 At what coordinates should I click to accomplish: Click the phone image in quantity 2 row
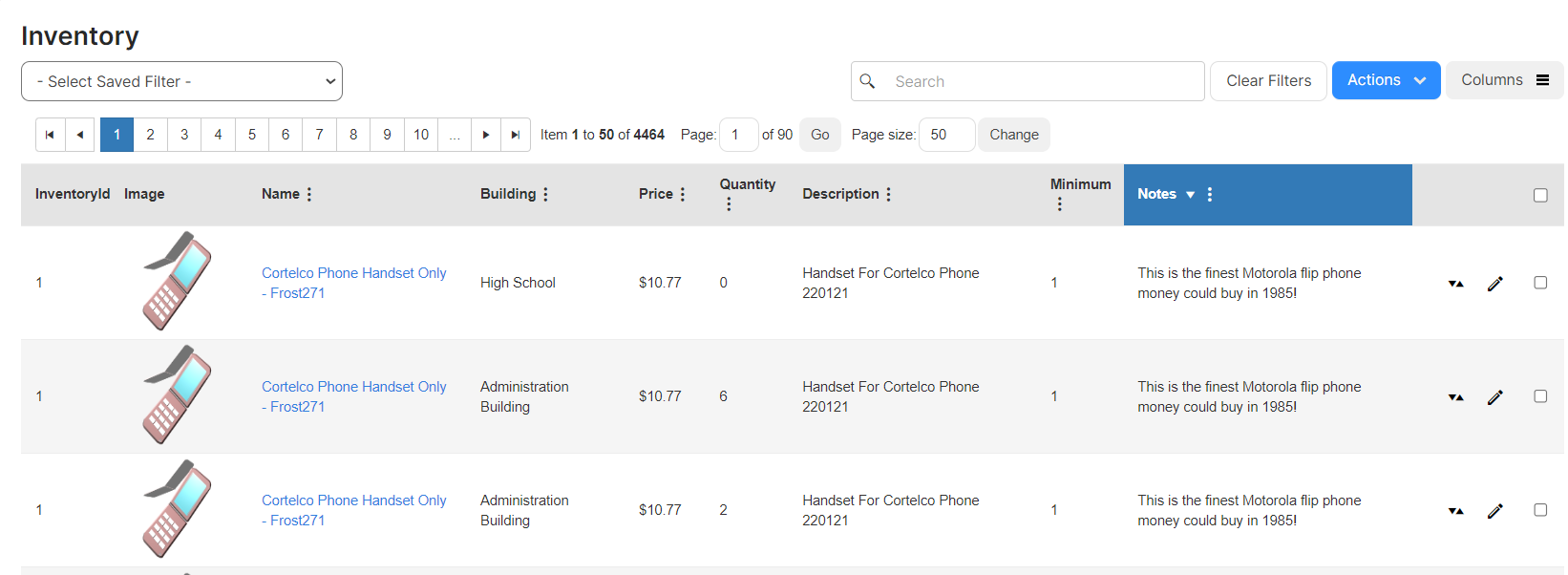click(x=178, y=508)
